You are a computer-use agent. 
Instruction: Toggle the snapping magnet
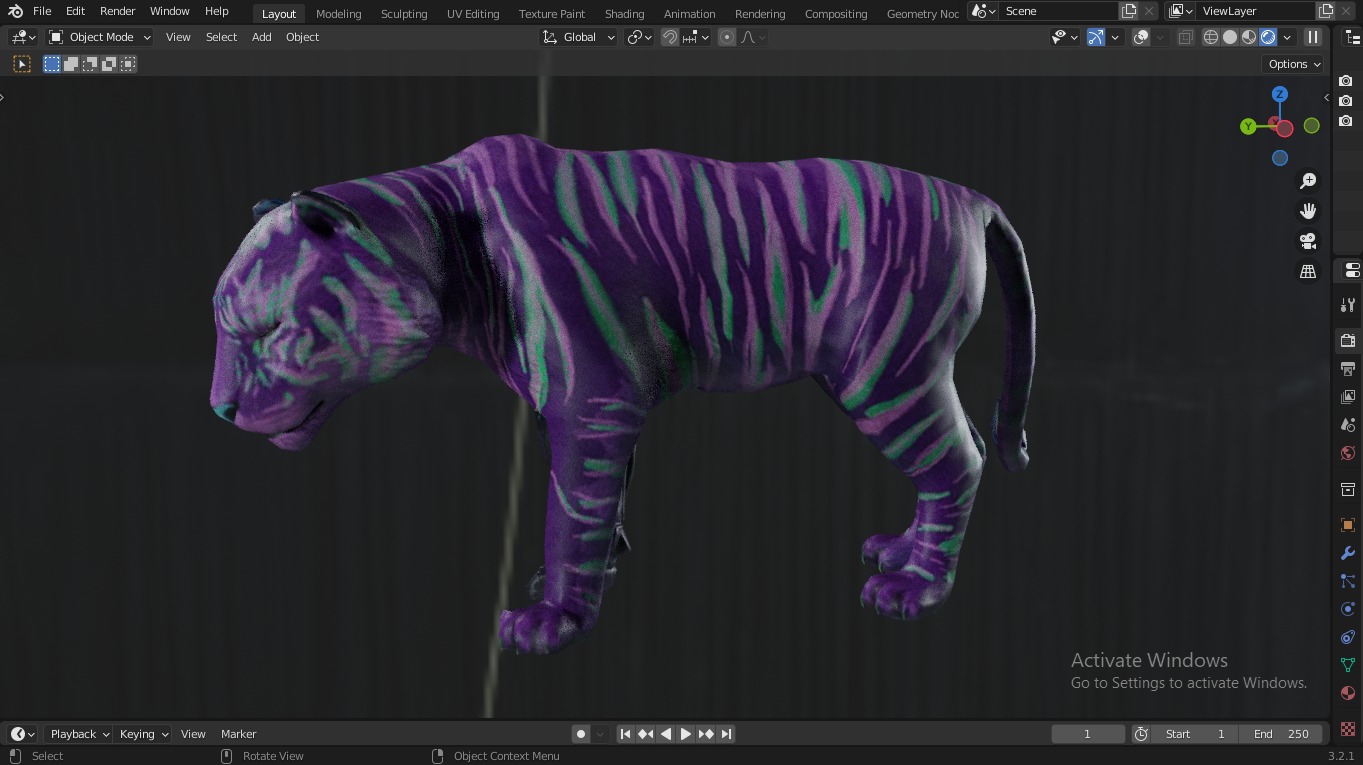(x=670, y=37)
